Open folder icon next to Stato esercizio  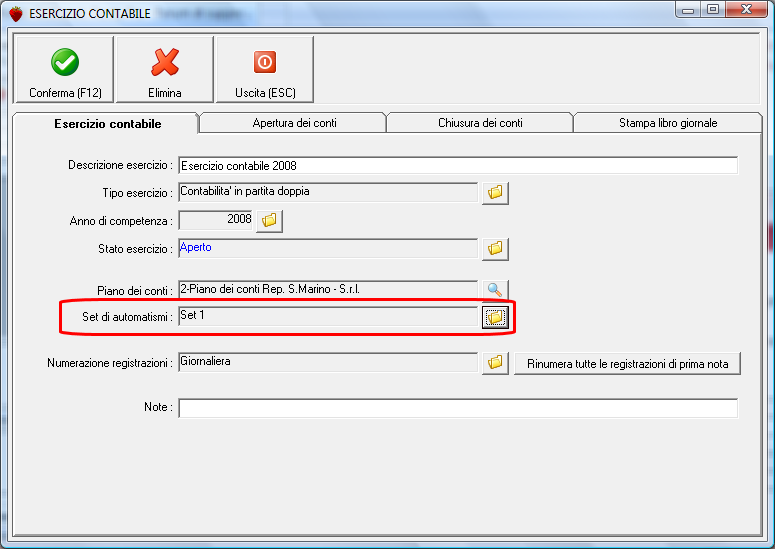click(495, 248)
